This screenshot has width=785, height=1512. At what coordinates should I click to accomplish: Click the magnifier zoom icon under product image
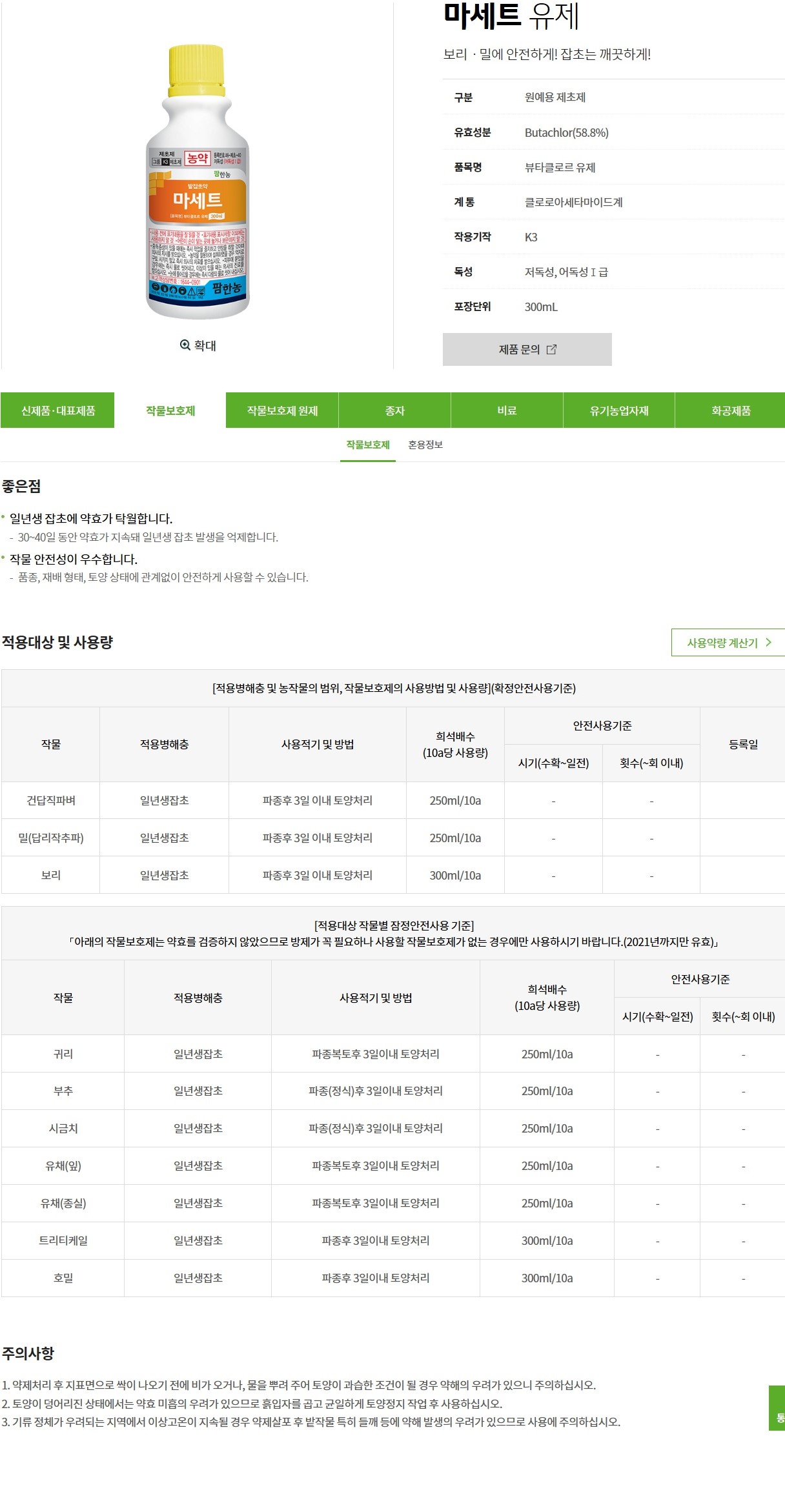185,345
